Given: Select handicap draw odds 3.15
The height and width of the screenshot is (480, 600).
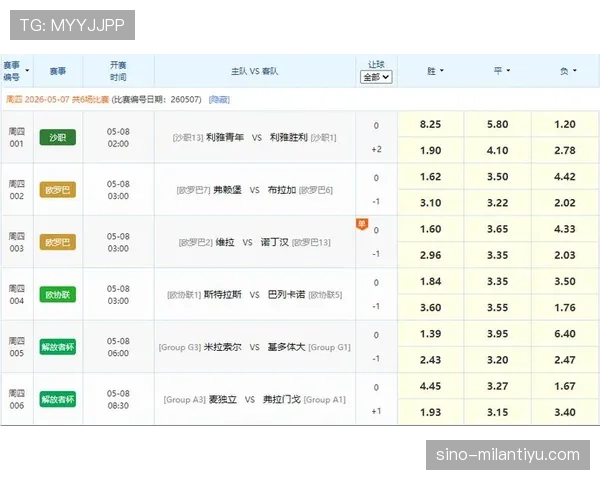Looking at the screenshot, I should (x=497, y=413).
